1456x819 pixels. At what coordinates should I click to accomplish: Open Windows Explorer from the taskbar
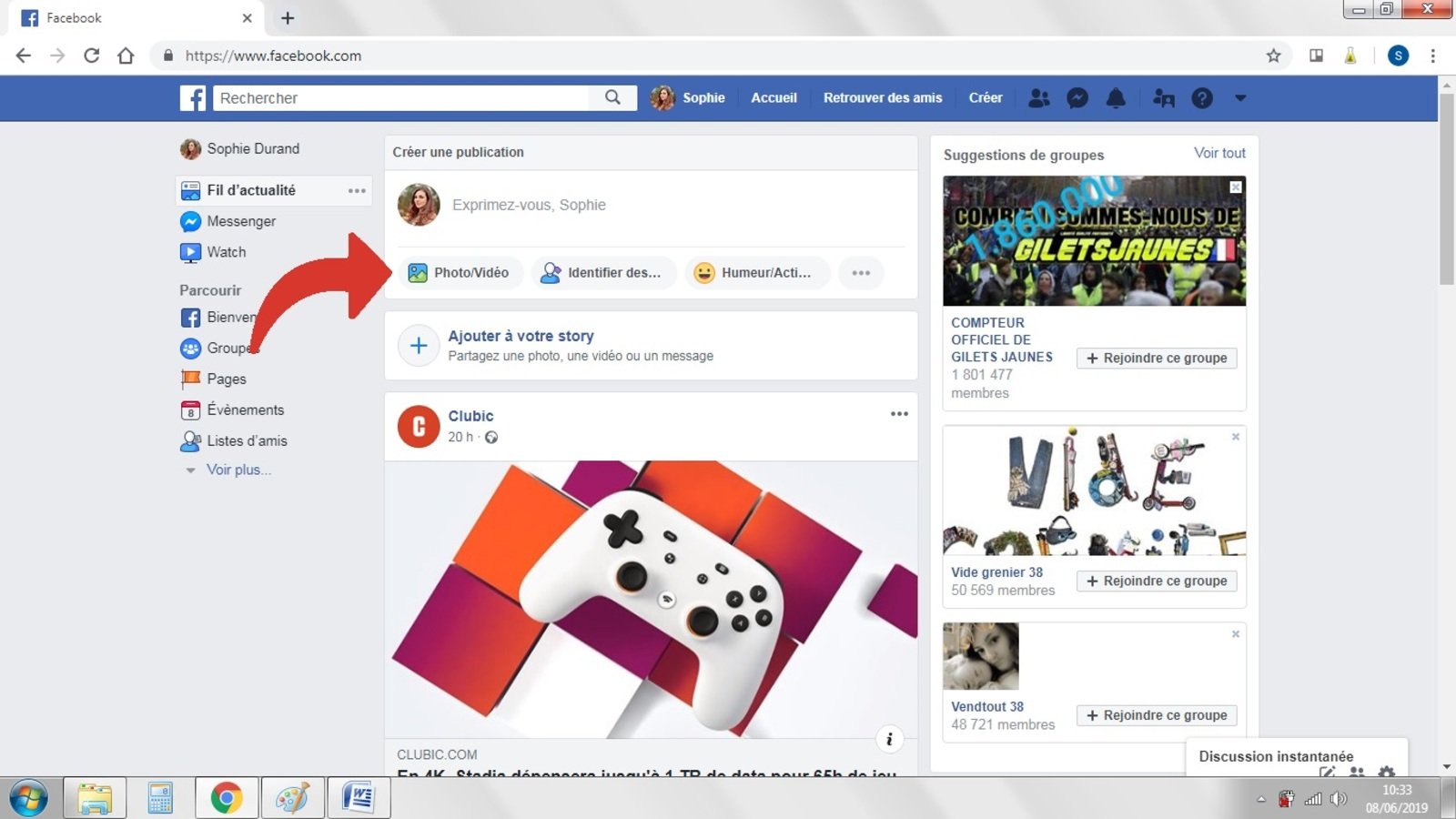click(x=95, y=798)
